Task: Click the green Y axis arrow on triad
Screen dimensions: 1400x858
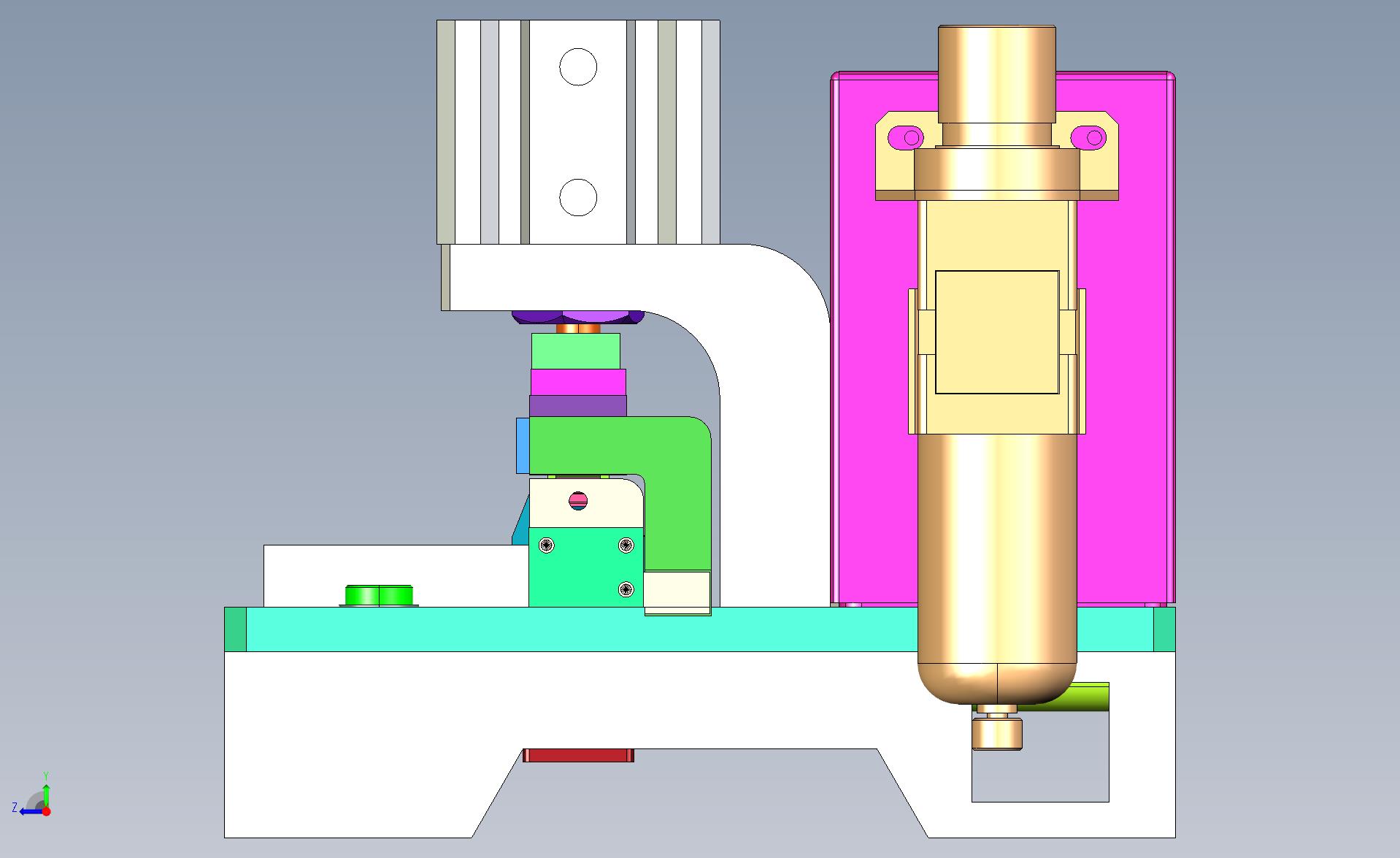Action: point(46,794)
